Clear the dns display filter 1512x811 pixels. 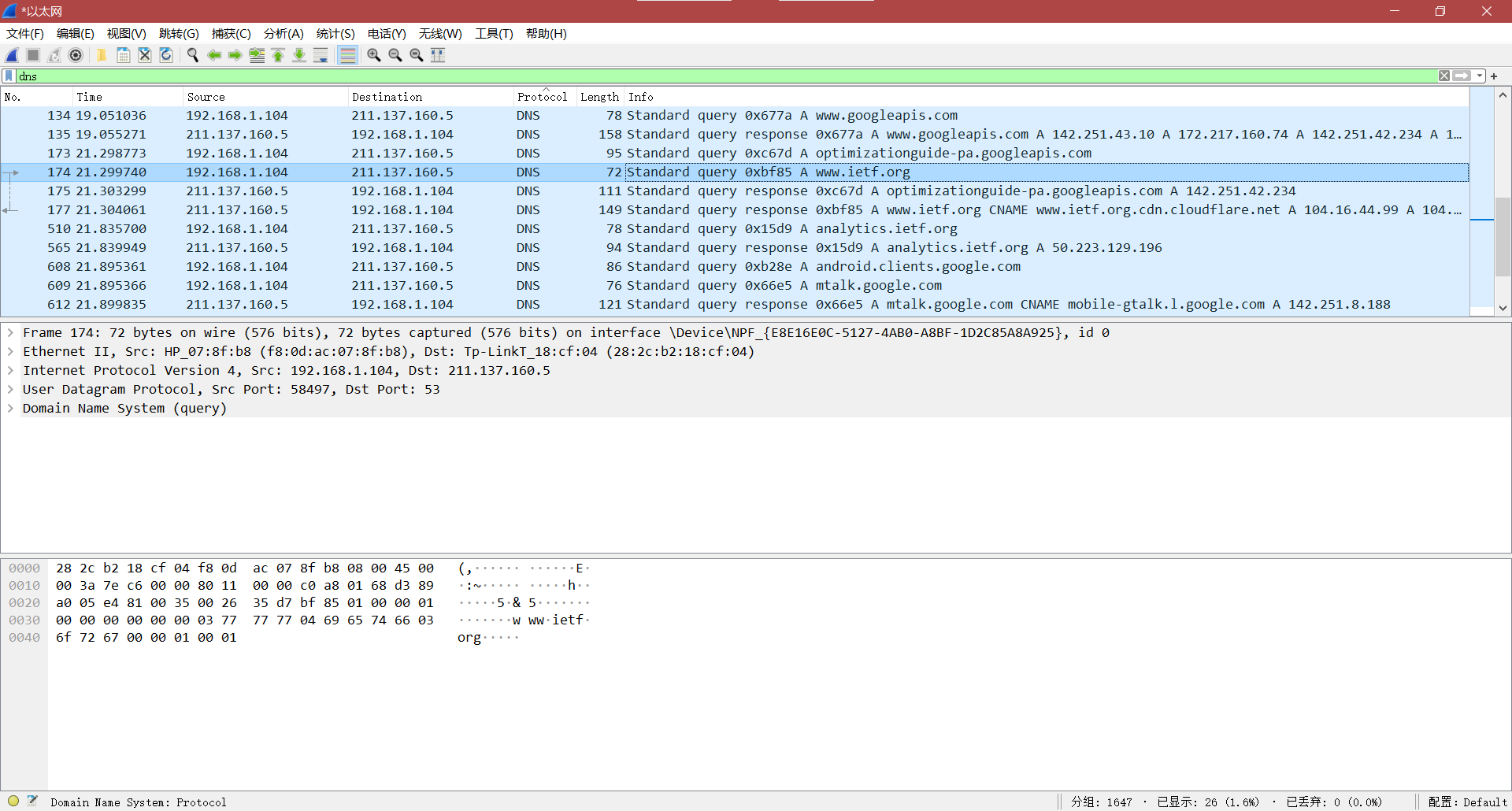(x=1444, y=76)
